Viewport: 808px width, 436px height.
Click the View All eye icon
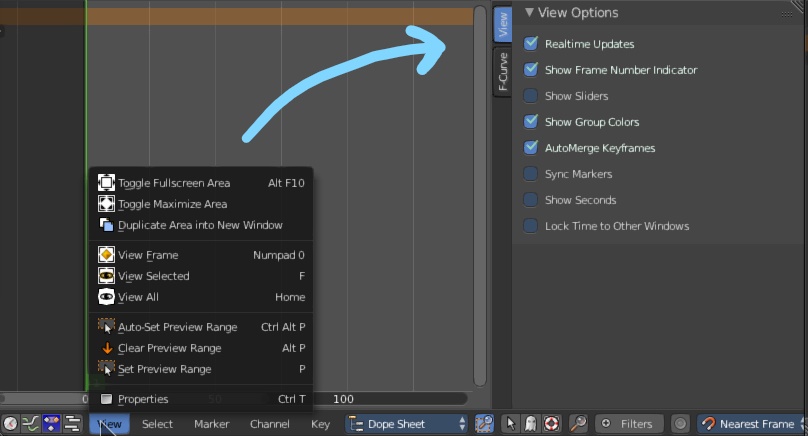click(x=106, y=297)
